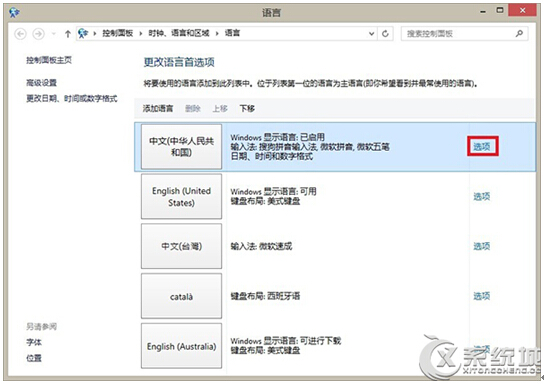This screenshot has width=544, height=384.
Task: Click text Windows 显示语言: 可进行下载
Action: click(286, 341)
